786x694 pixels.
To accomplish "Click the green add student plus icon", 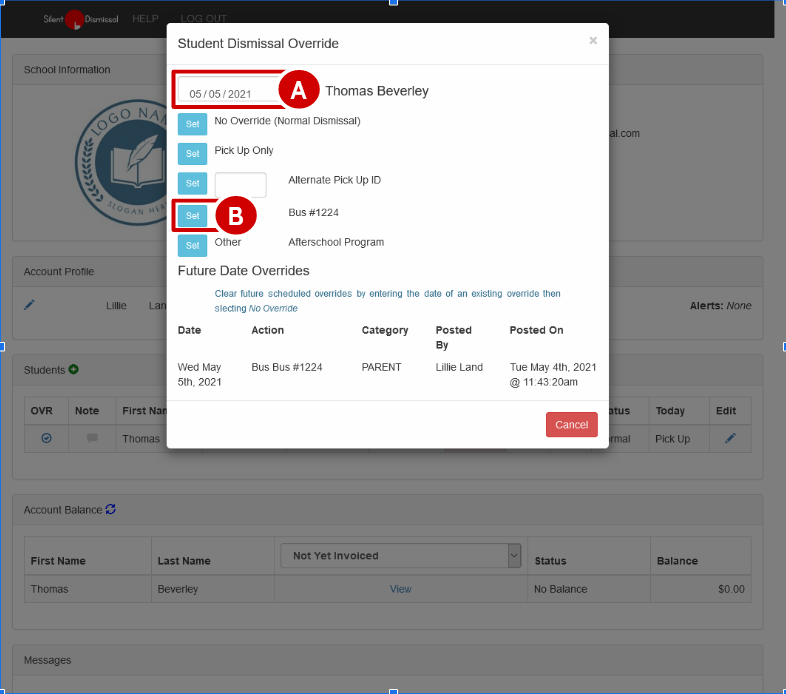I will (x=74, y=370).
